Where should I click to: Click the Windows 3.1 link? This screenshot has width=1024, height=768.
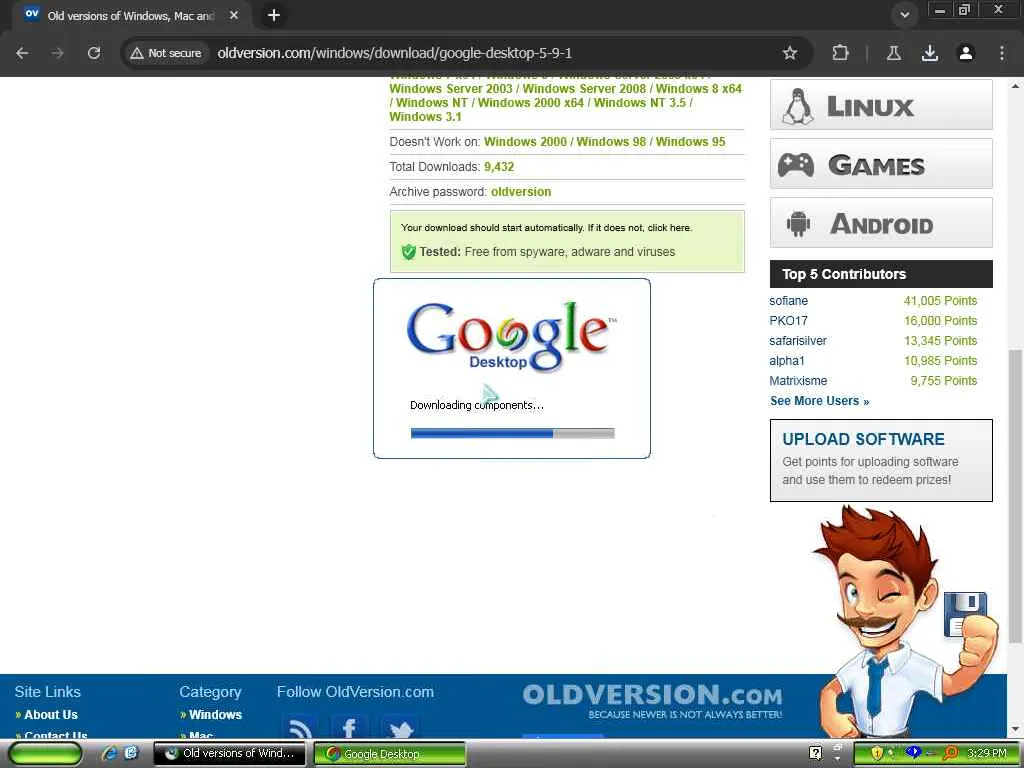tap(425, 117)
